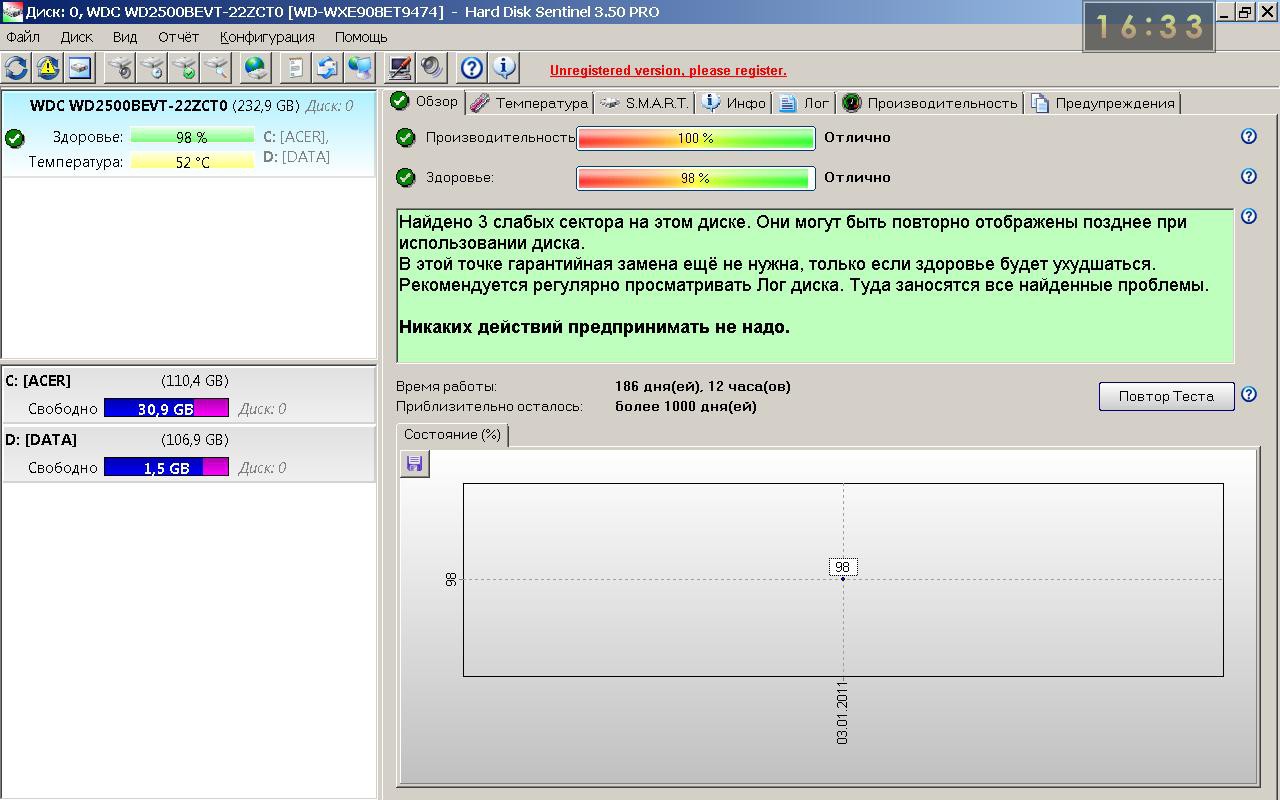Click the send report envelope icon
This screenshot has height=800, width=1280.
coord(327,68)
